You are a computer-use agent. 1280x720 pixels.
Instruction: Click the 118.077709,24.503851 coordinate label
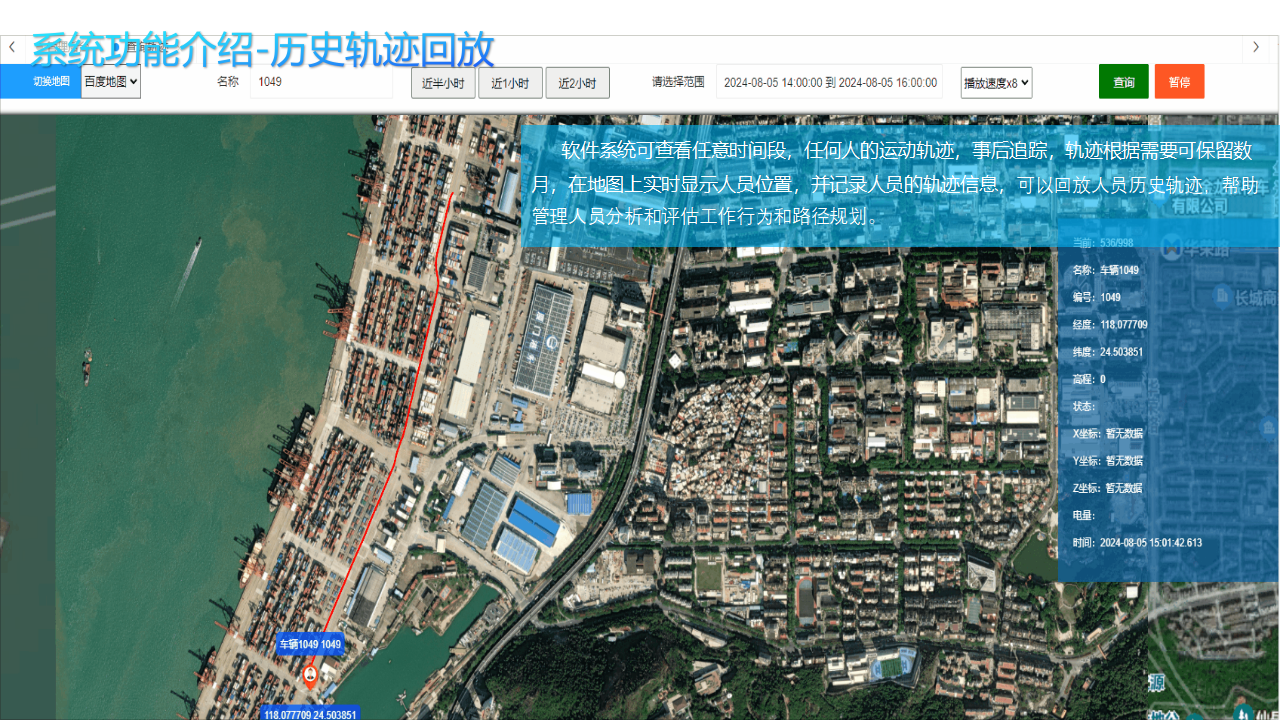pyautogui.click(x=310, y=714)
